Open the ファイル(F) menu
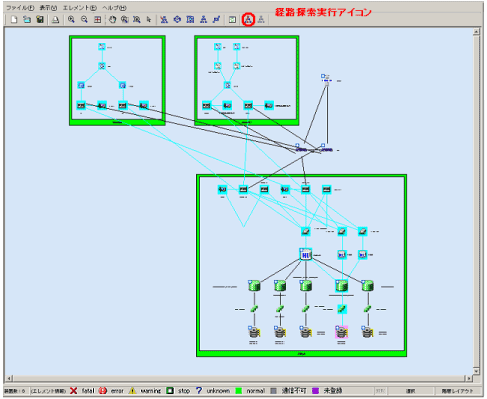The width and height of the screenshot is (487, 399). [x=20, y=8]
